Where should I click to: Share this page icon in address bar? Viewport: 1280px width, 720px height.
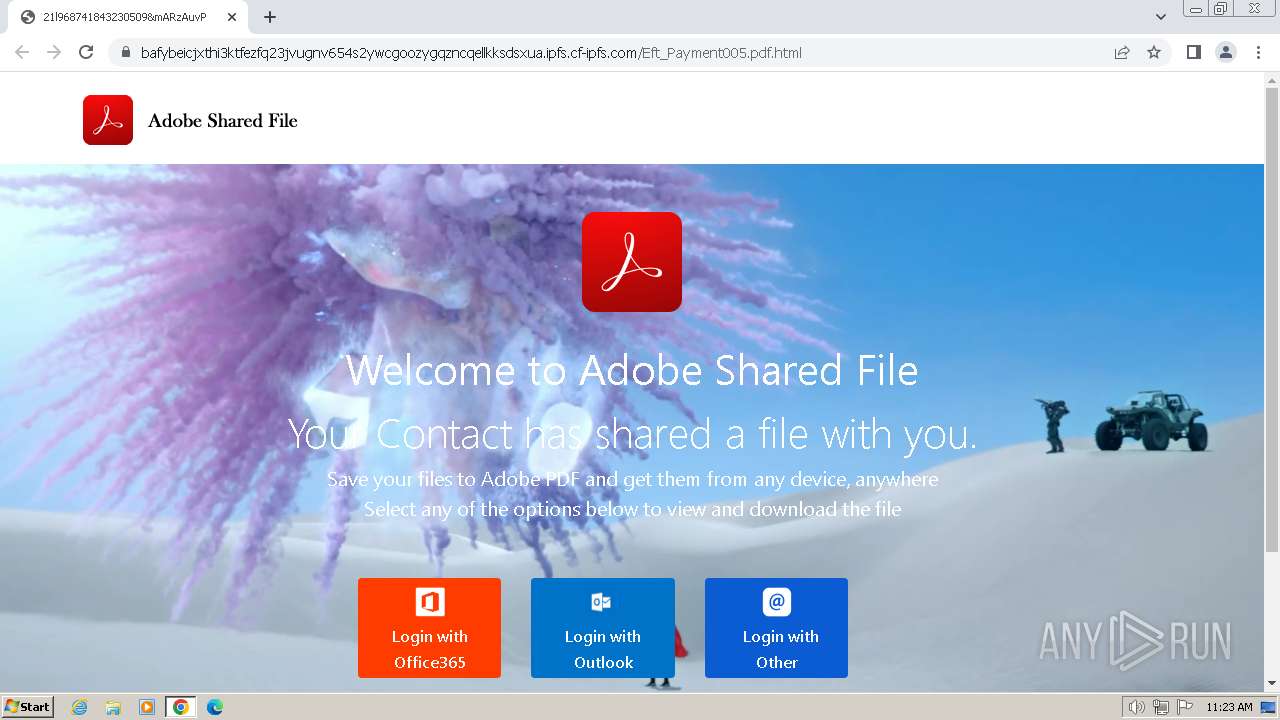pyautogui.click(x=1122, y=52)
